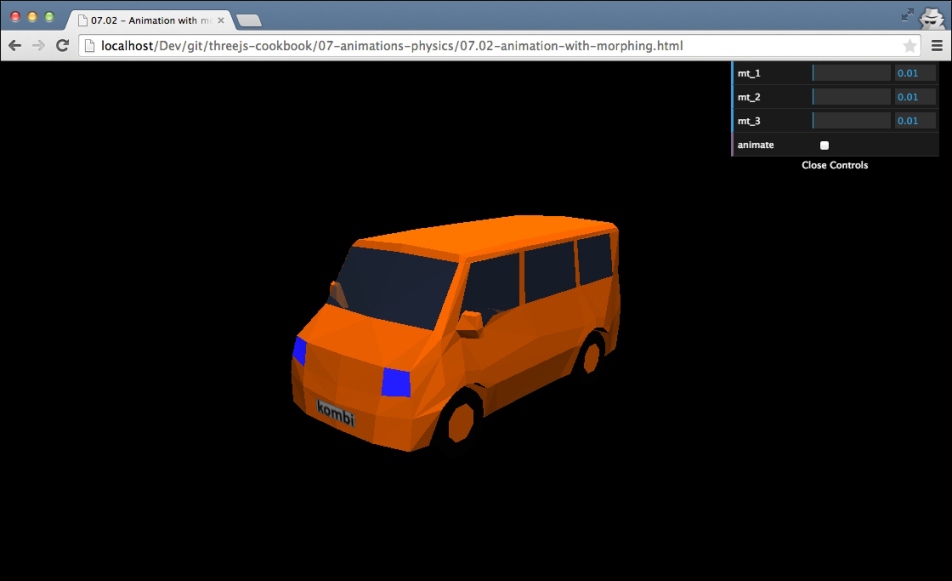Close the 07.02 Animation tab
Image resolution: width=952 pixels, height=581 pixels.
pyautogui.click(x=221, y=20)
